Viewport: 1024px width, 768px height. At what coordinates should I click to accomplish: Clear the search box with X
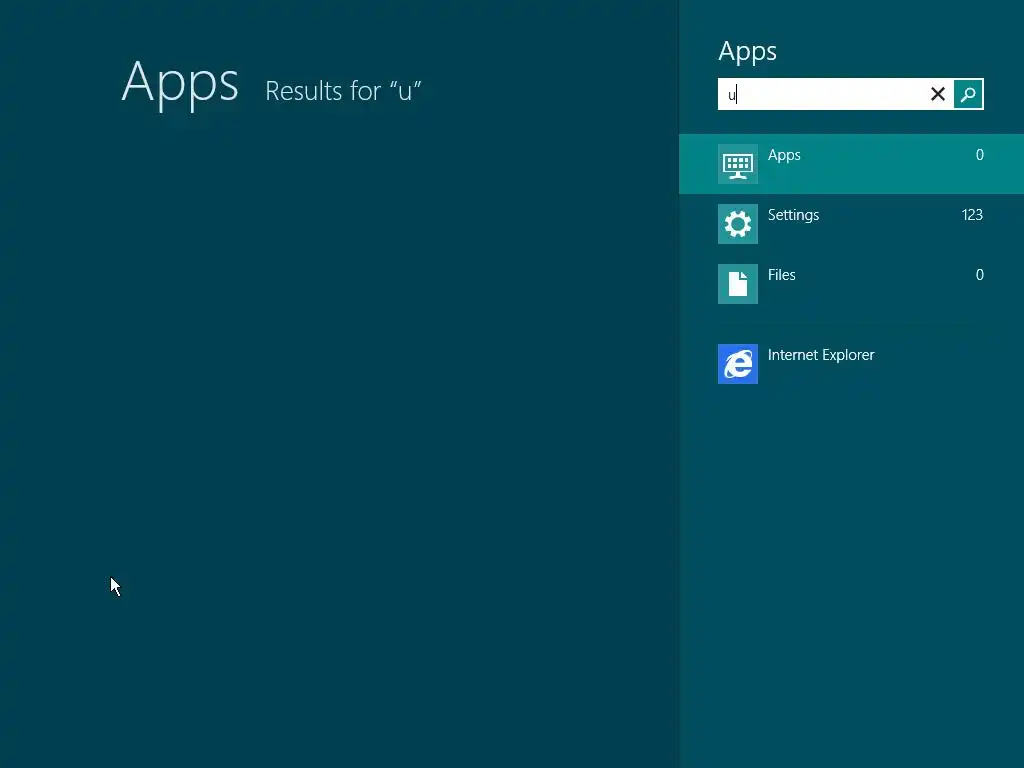click(938, 94)
